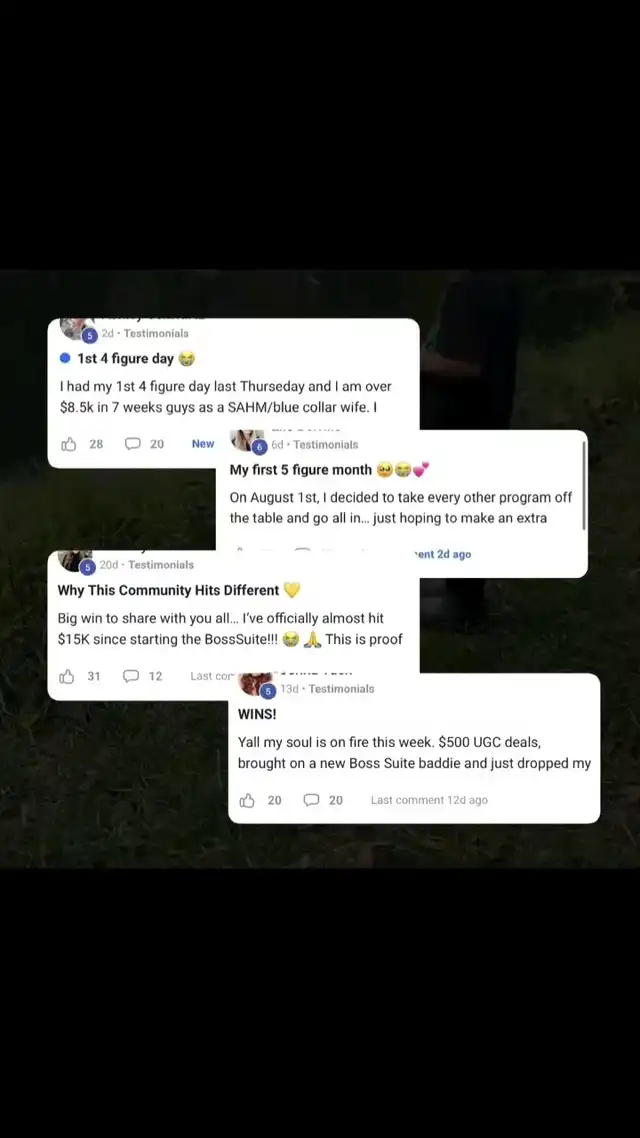Like the "Why This Community Hits Different" post
This screenshot has width=640, height=1138.
coord(67,676)
